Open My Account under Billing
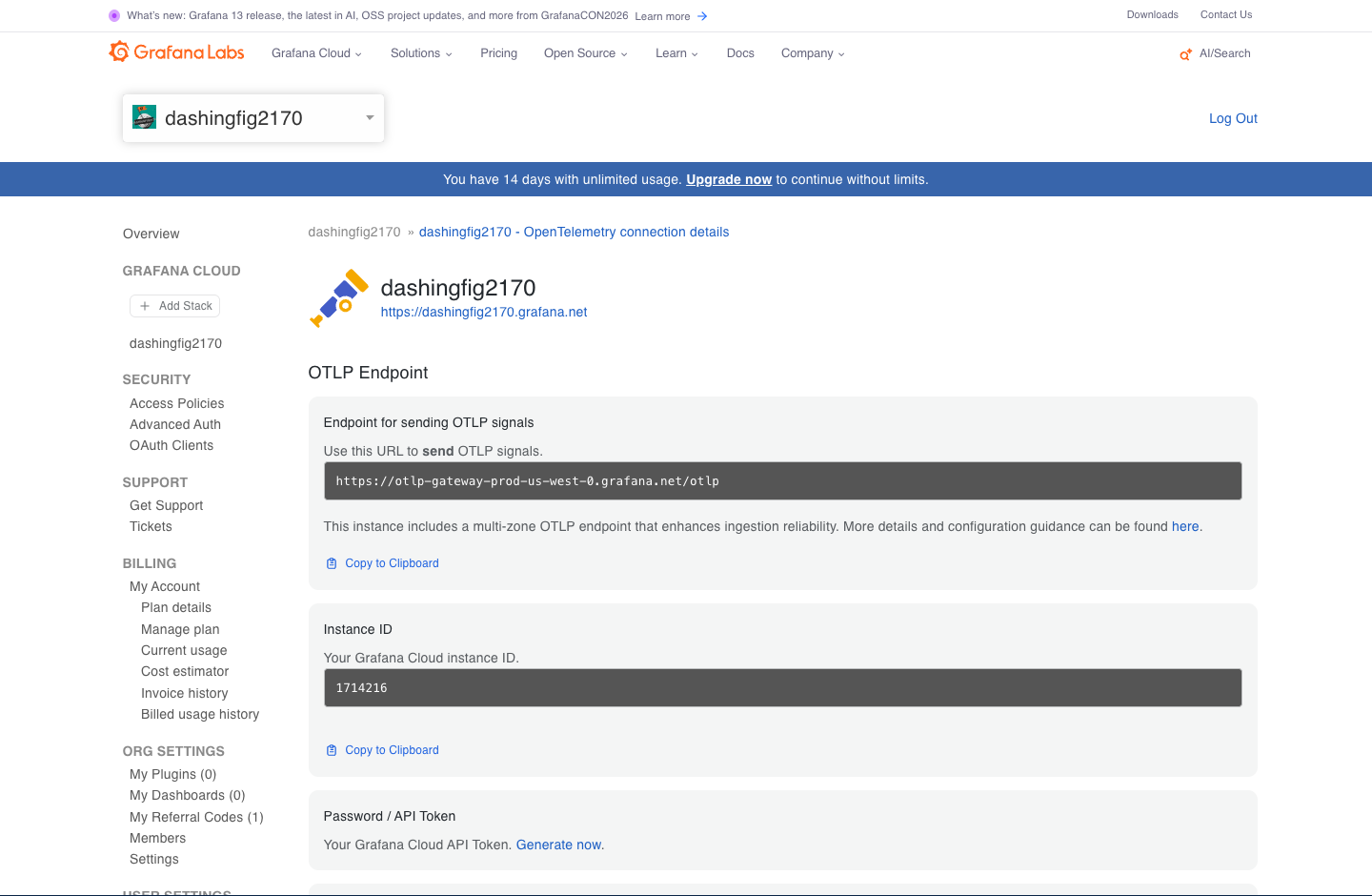 tap(165, 586)
